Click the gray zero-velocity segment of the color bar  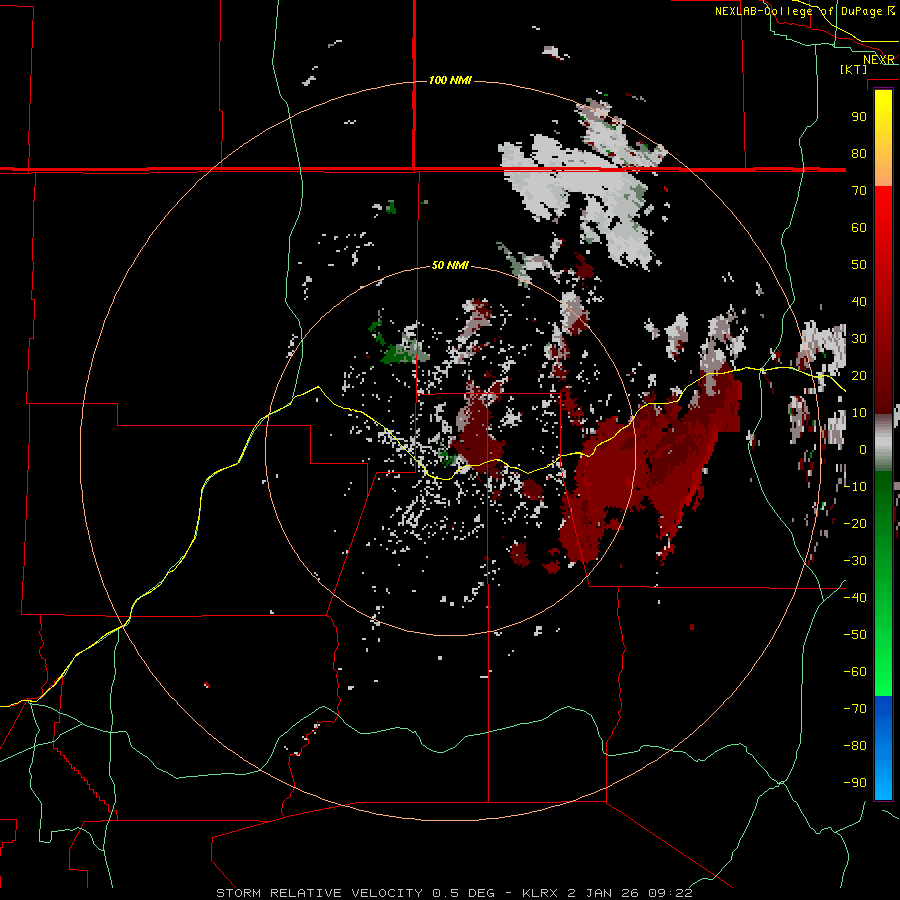point(883,443)
